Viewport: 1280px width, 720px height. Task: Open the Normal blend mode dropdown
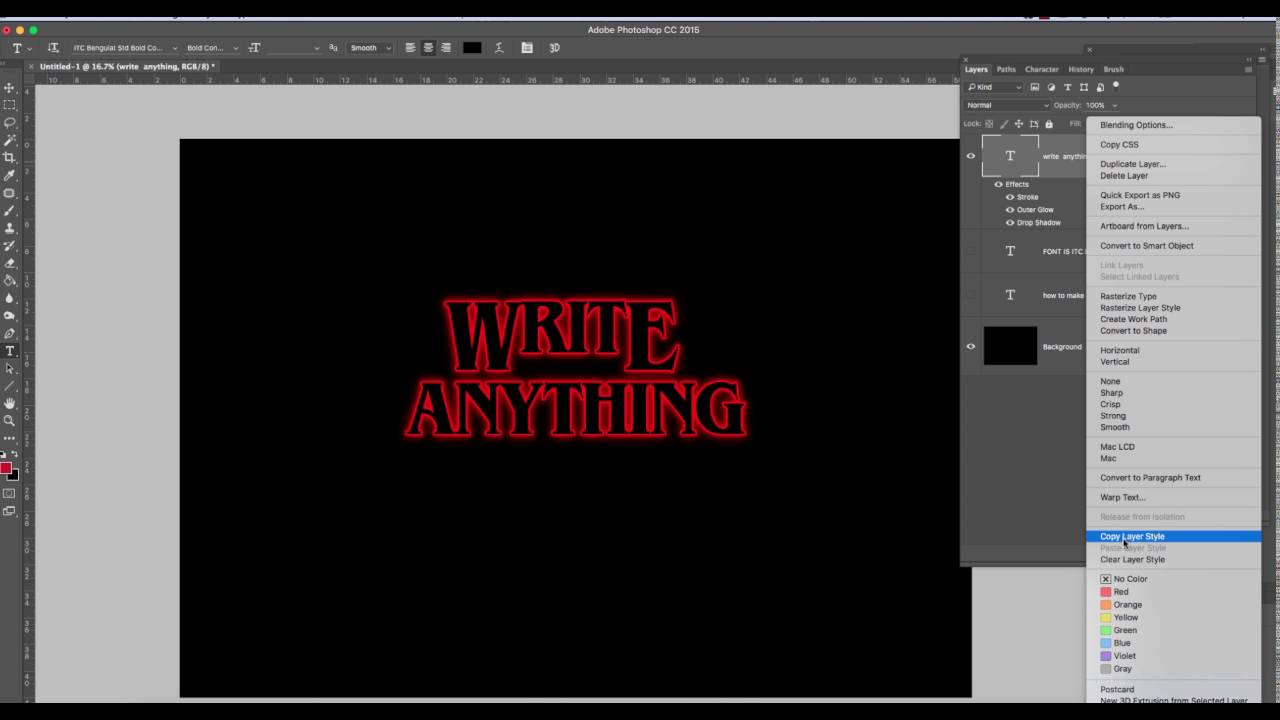[x=1007, y=105]
